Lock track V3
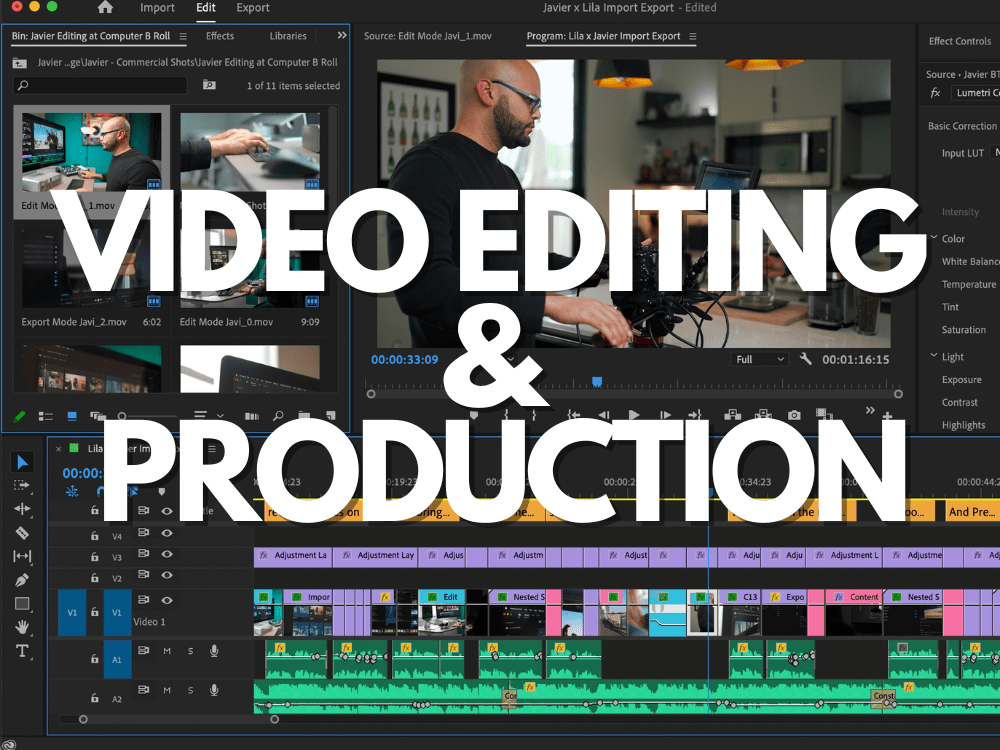 (94, 557)
